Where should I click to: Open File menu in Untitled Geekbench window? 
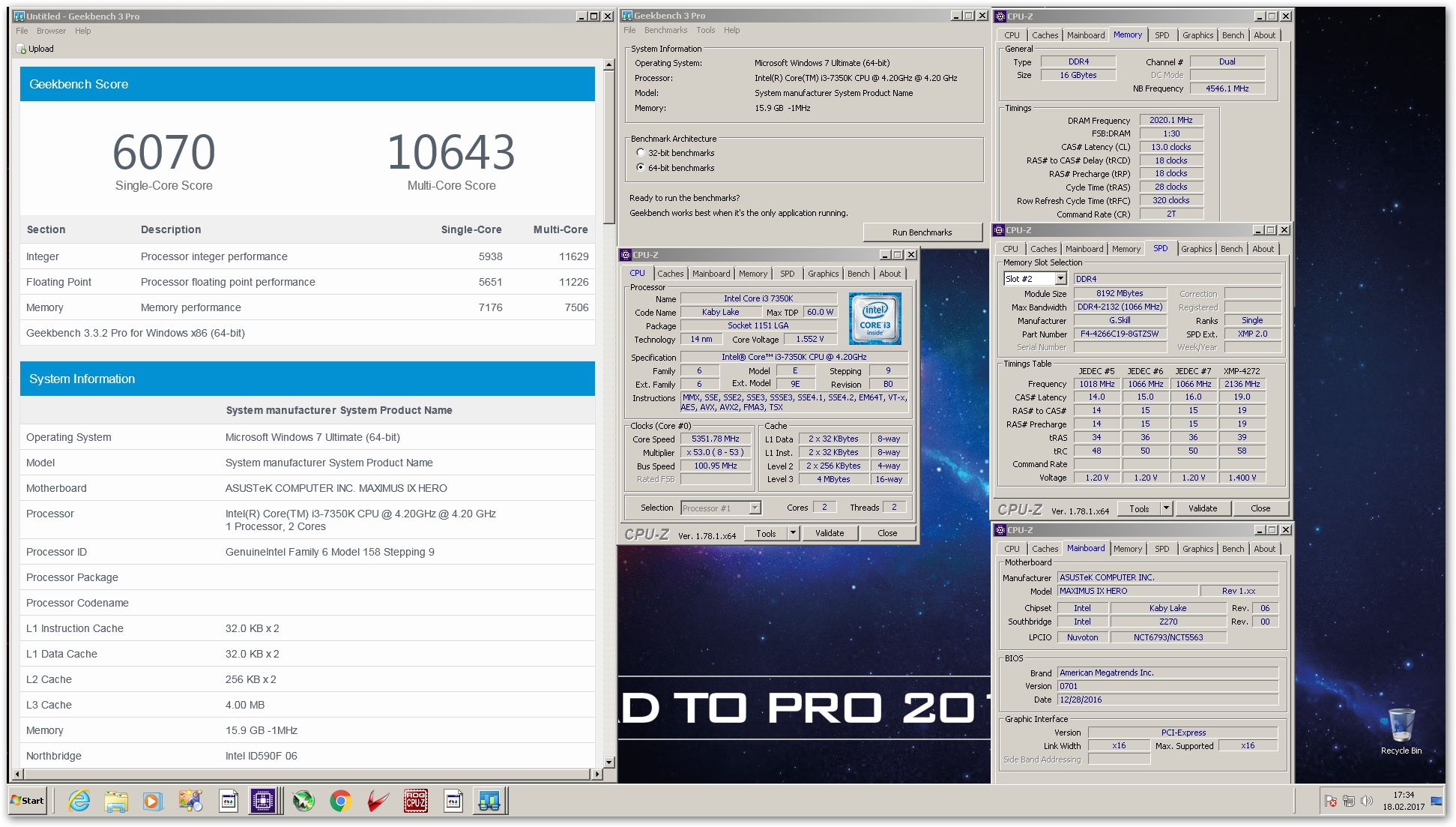tap(22, 31)
